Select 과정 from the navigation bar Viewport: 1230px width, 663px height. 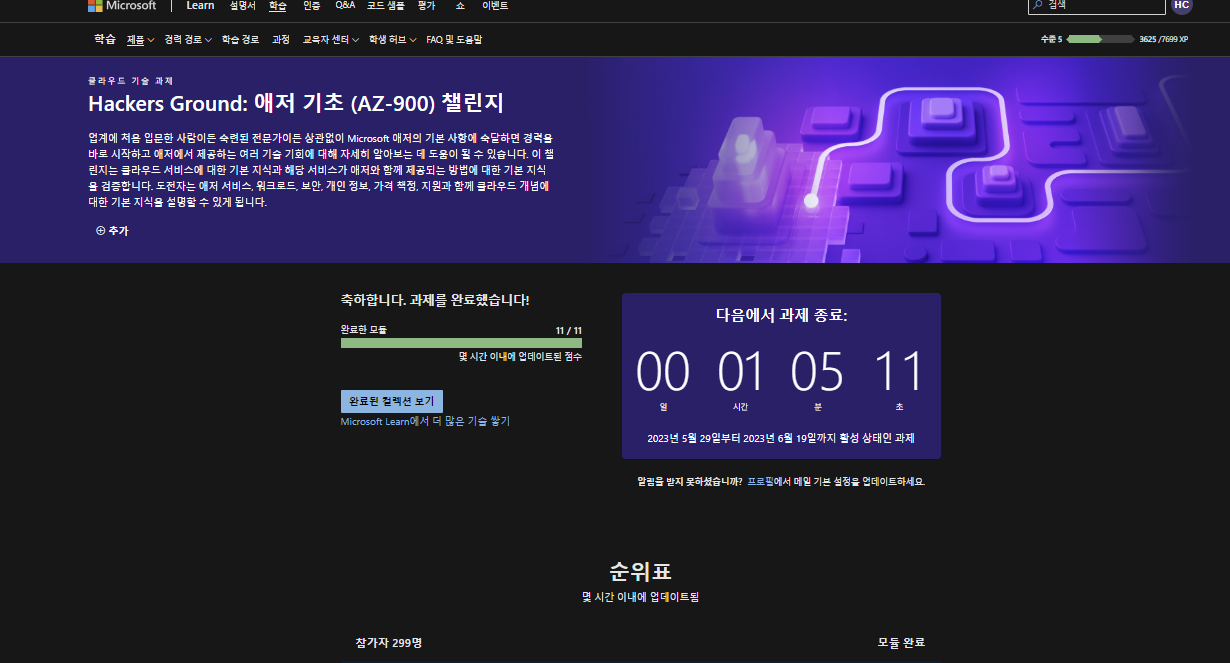pyautogui.click(x=283, y=40)
